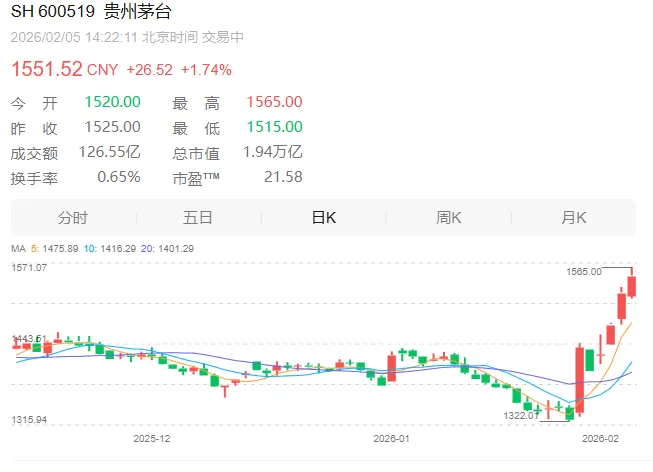Image resolution: width=653 pixels, height=472 pixels.
Task: Click the 成交额 value 126.55亿
Action: point(110,152)
